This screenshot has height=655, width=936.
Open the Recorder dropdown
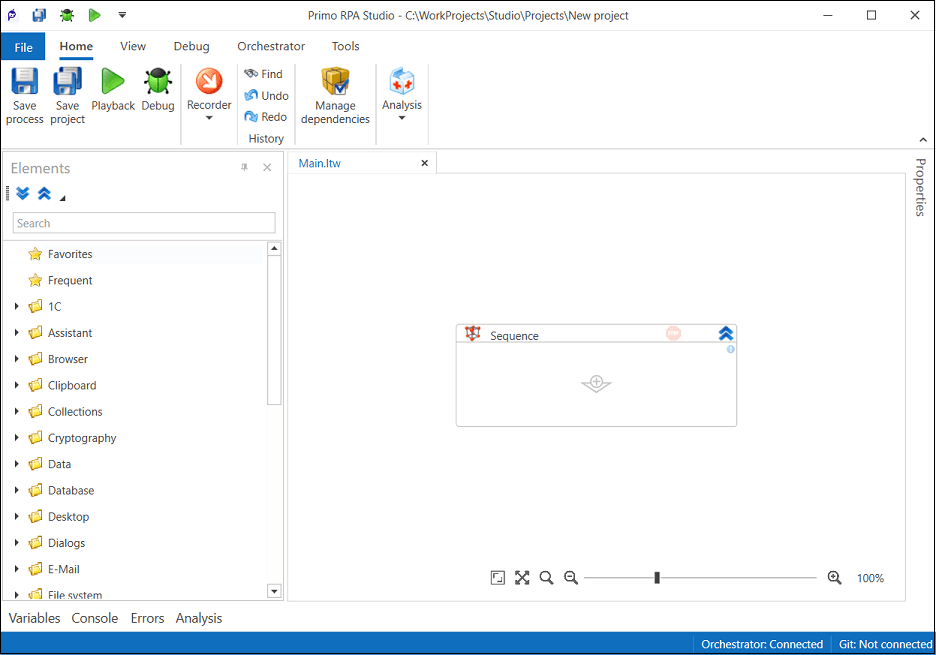[x=209, y=118]
